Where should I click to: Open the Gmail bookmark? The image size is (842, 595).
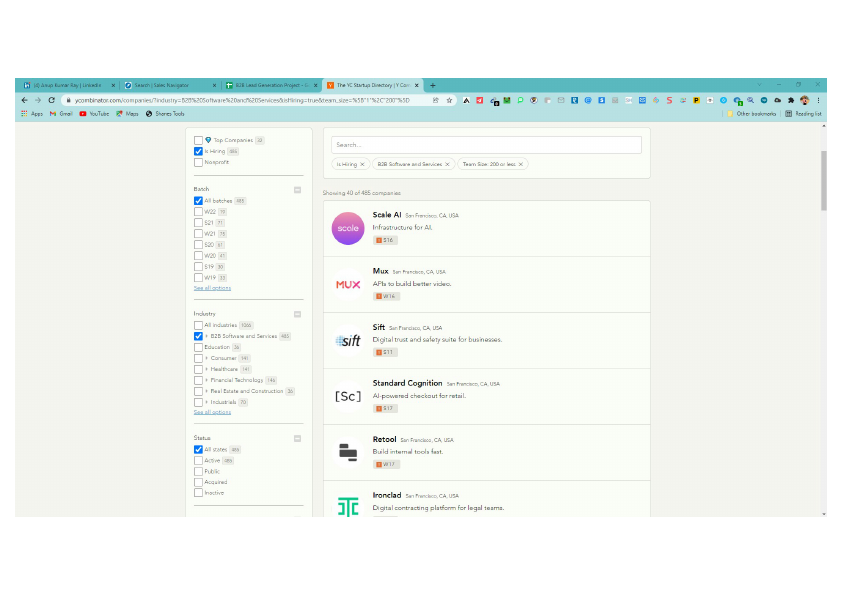[x=61, y=114]
